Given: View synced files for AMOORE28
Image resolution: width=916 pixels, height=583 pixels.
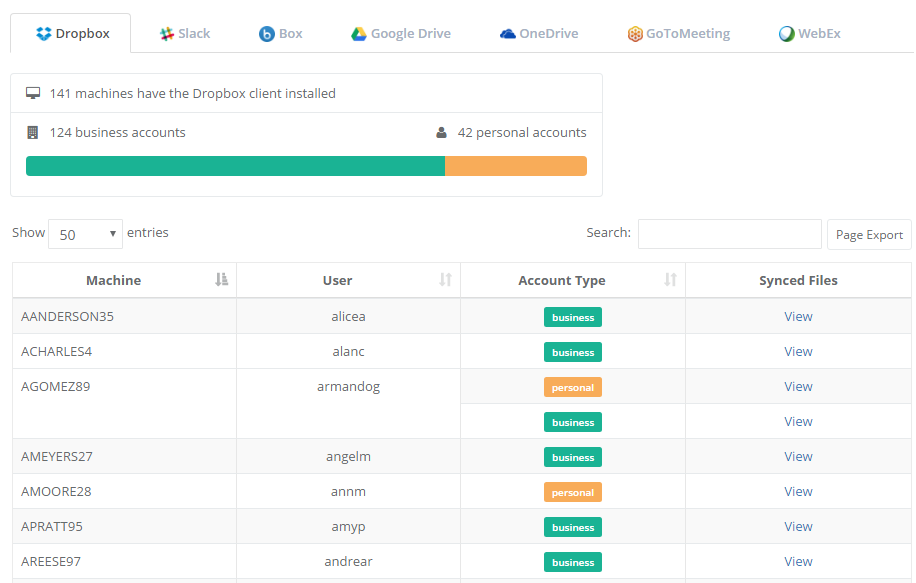Looking at the screenshot, I should click(x=798, y=492).
